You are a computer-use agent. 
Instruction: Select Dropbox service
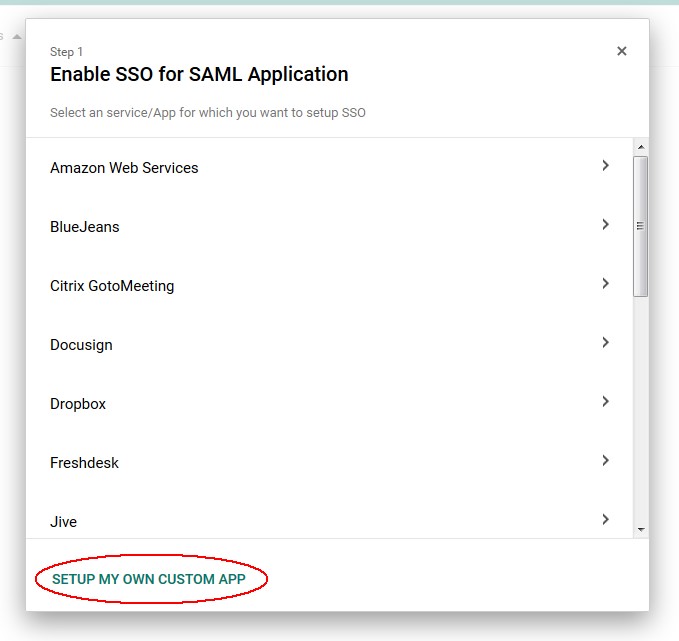pyautogui.click(x=78, y=404)
